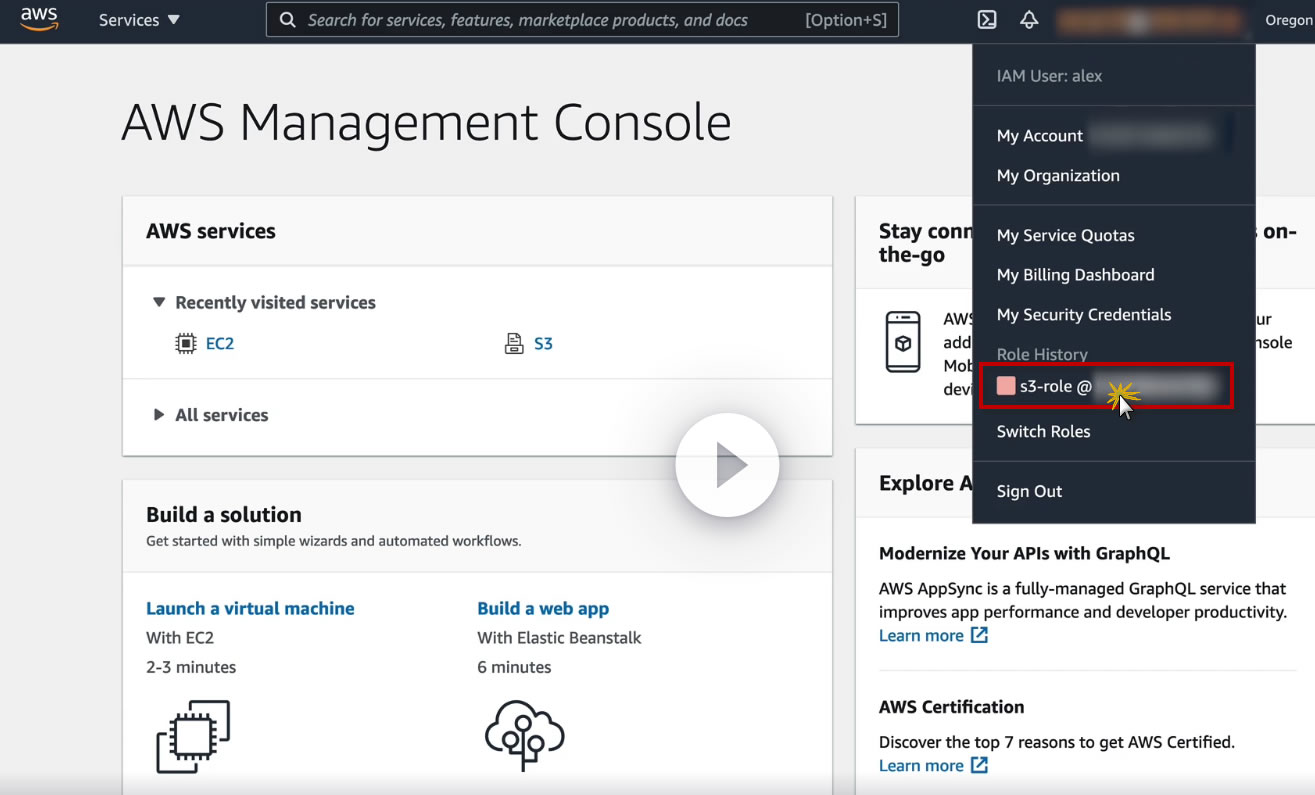Expand the All services section

[159, 415]
